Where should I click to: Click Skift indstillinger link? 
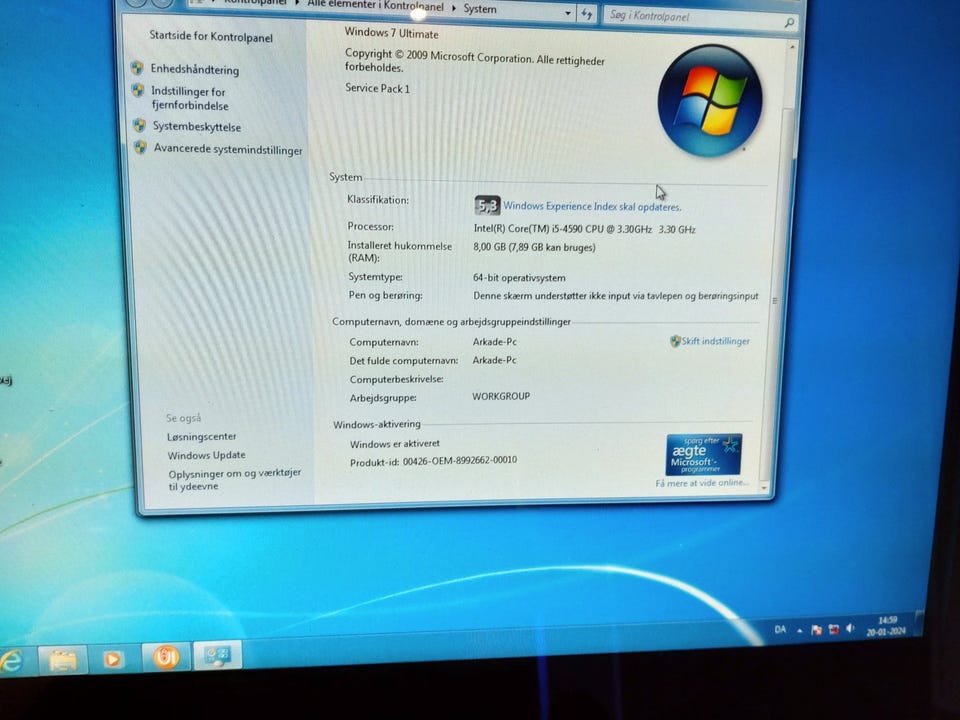point(715,341)
